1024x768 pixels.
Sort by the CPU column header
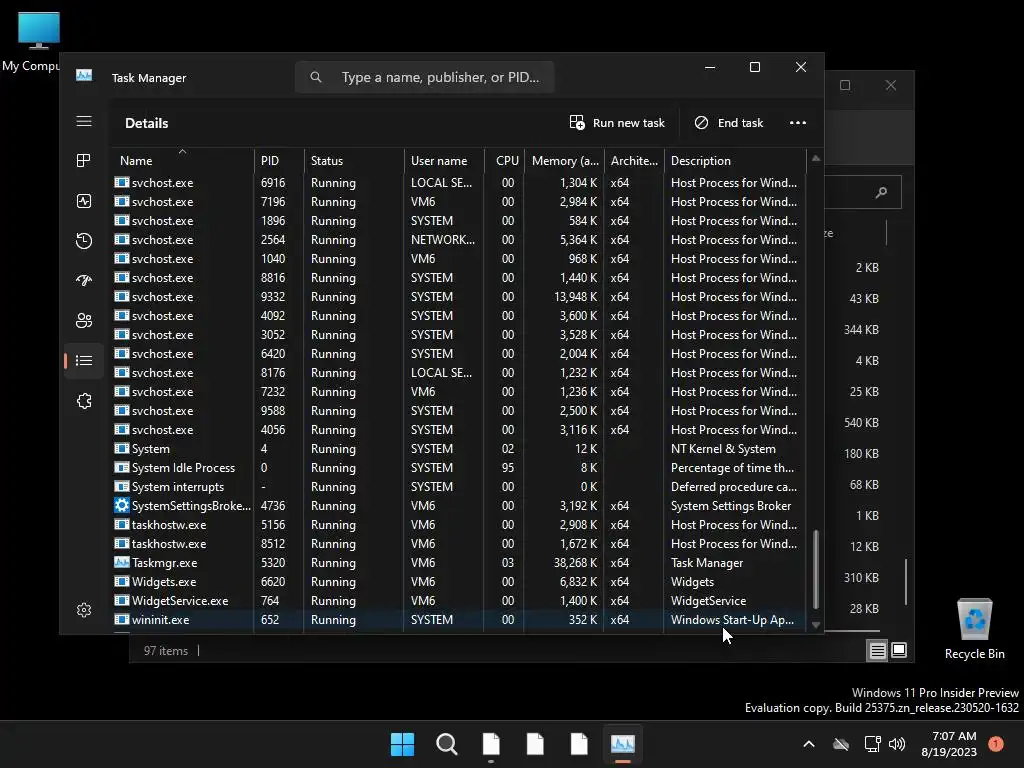point(504,160)
